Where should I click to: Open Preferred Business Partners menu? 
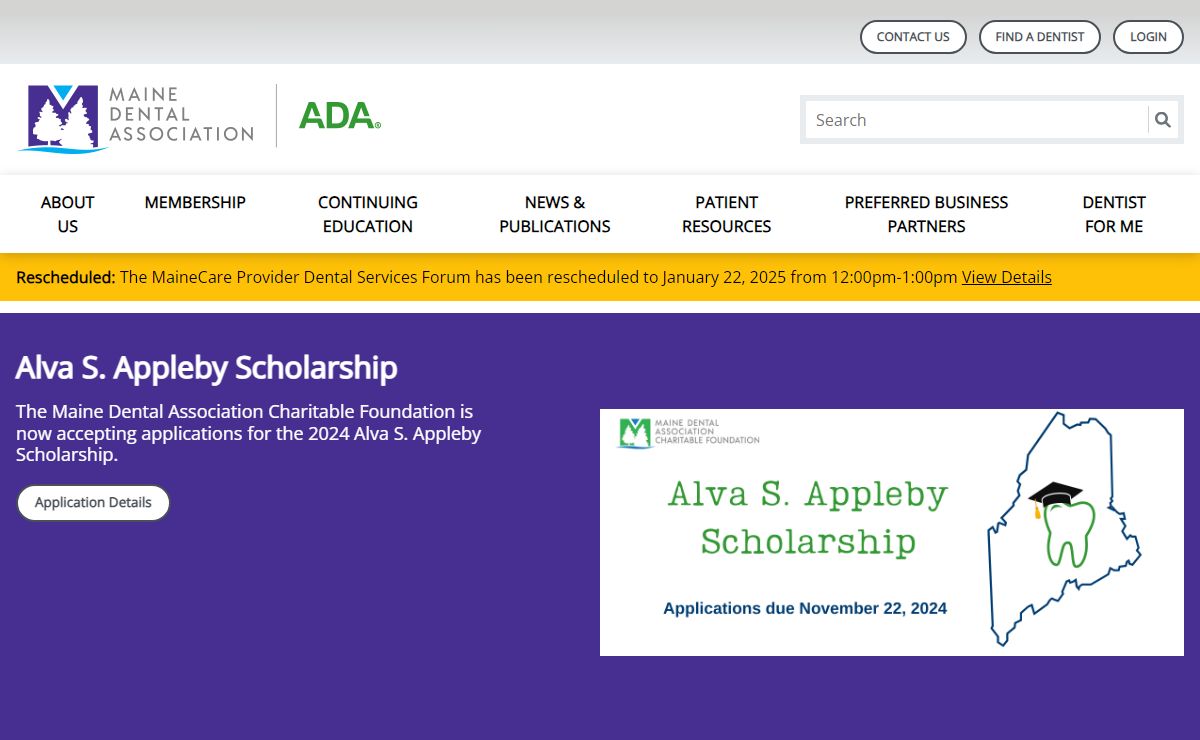click(x=926, y=214)
